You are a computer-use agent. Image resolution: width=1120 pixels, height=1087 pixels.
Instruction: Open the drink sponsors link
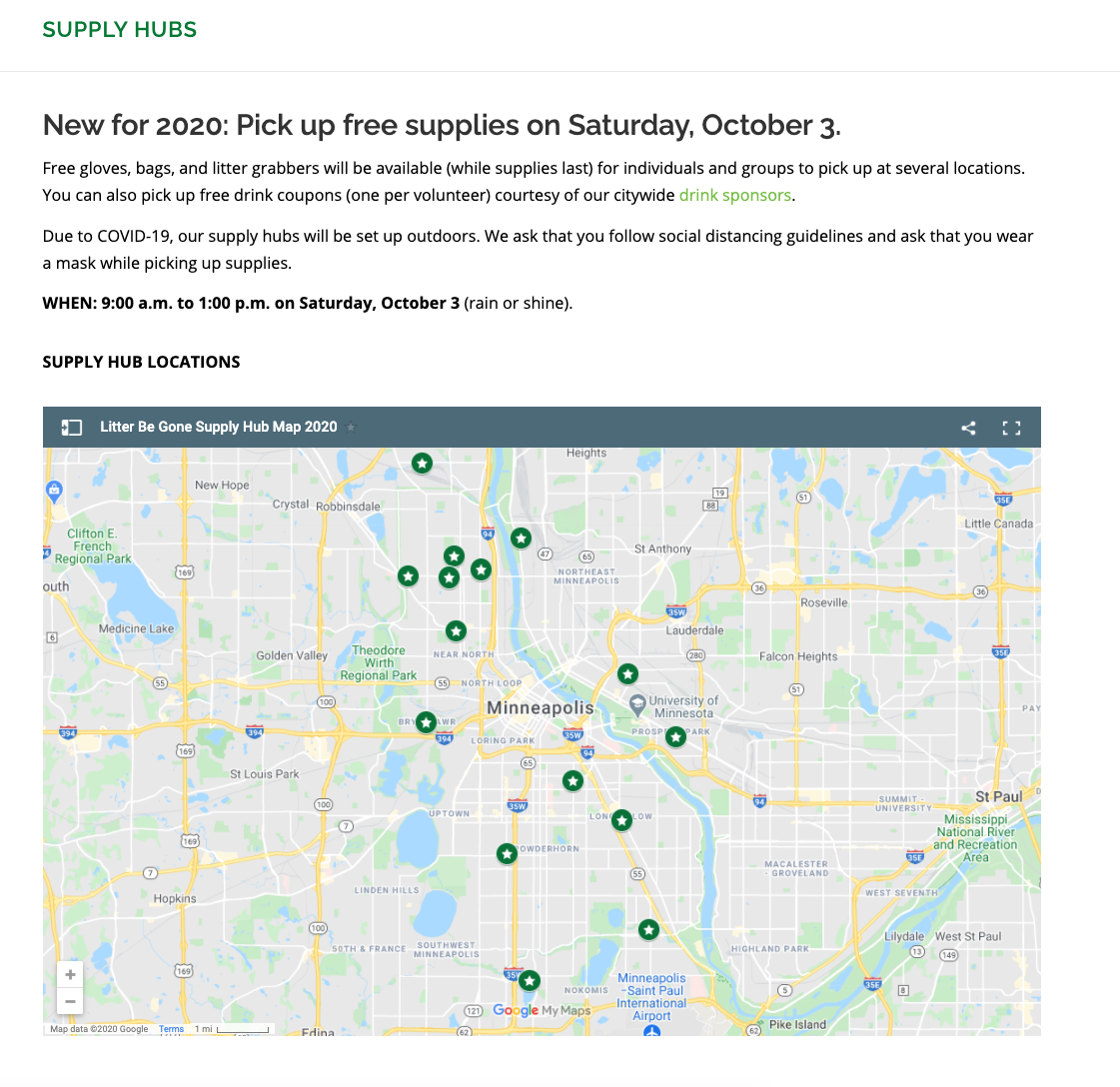pos(734,195)
